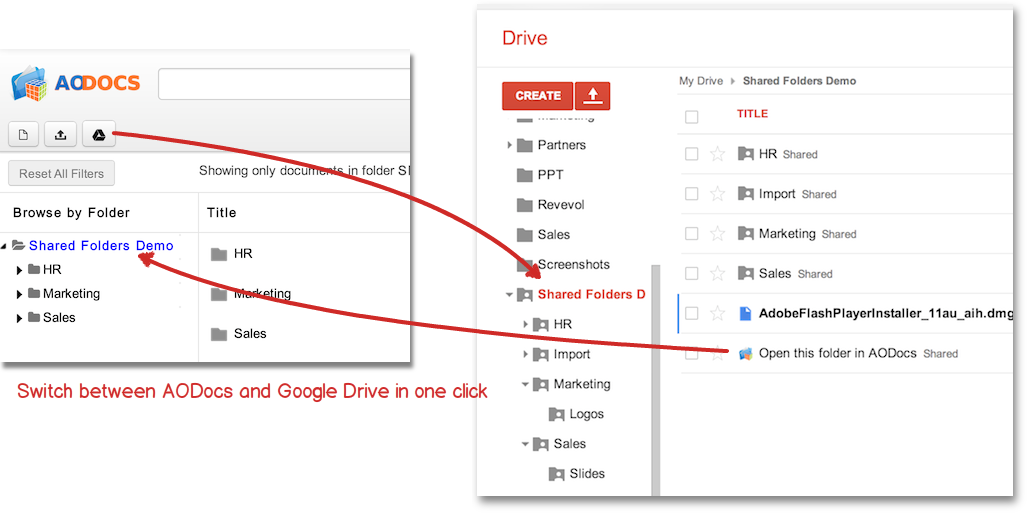Star the HR shared folder
The width and height of the screenshot is (1033, 516).
click(x=717, y=154)
